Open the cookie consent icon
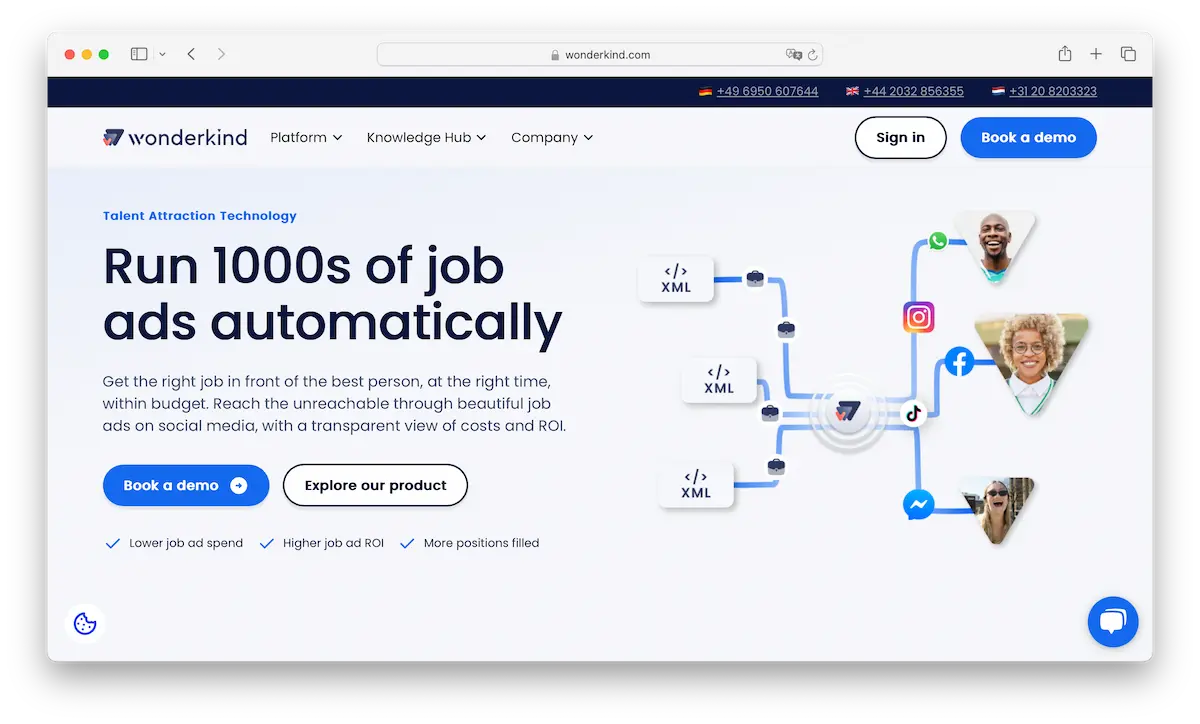 tap(85, 623)
